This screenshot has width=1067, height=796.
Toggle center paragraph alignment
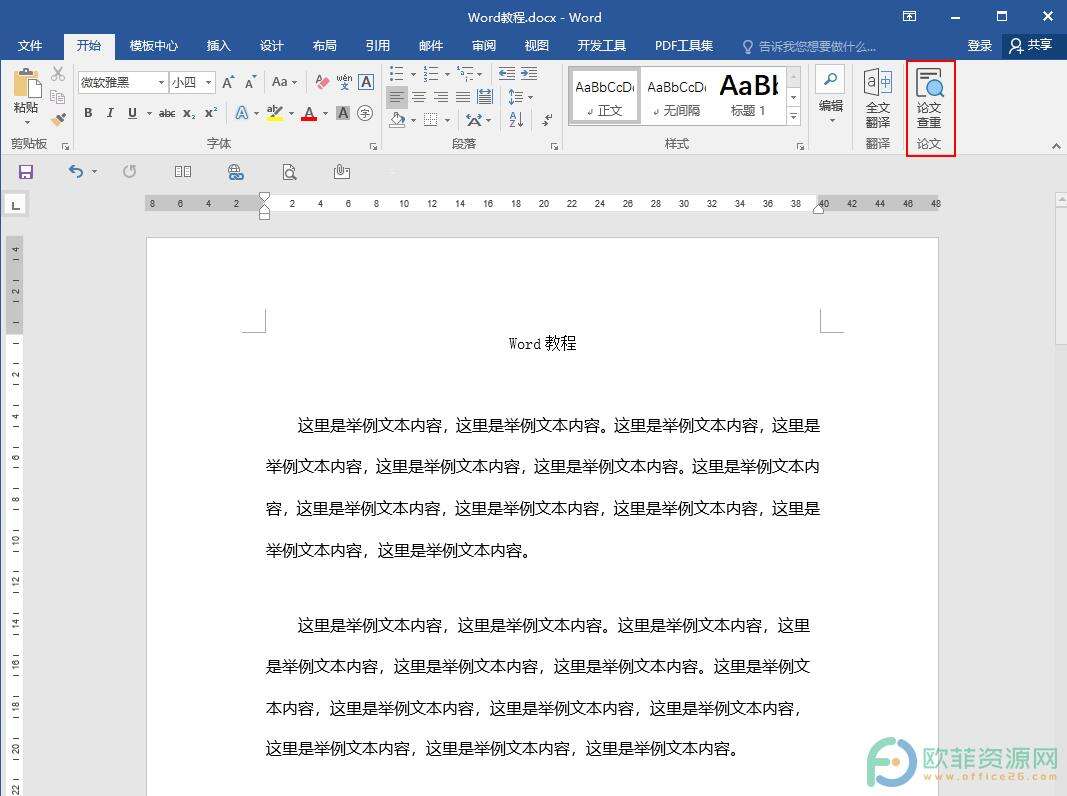pyautogui.click(x=419, y=97)
